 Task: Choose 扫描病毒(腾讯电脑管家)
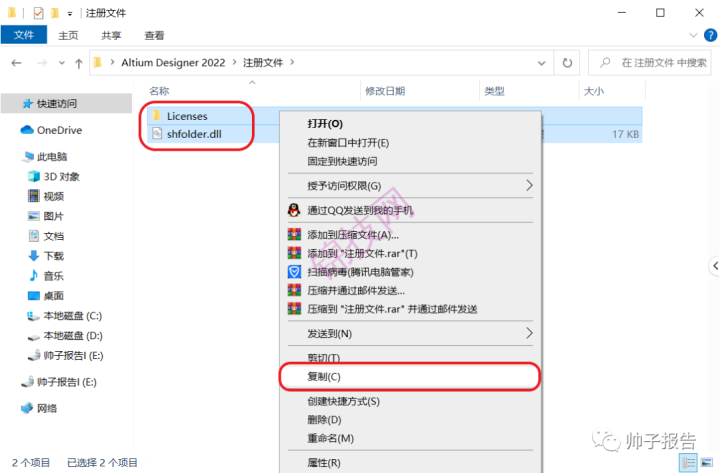(x=411, y=272)
